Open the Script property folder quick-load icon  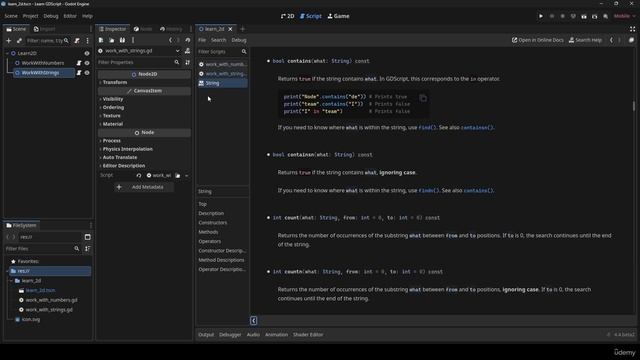click(178, 176)
